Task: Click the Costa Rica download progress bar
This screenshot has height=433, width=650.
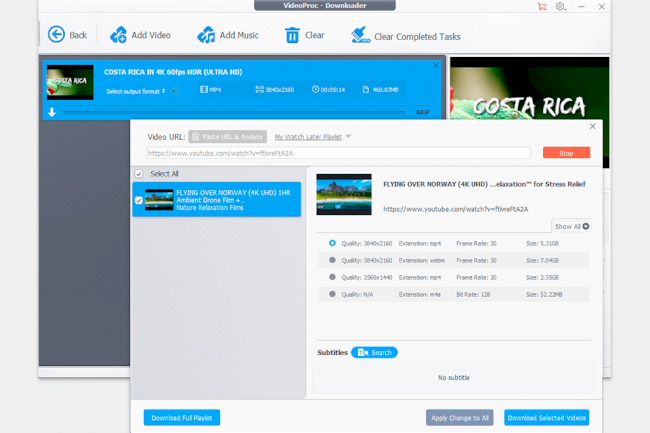Action: pyautogui.click(x=233, y=112)
